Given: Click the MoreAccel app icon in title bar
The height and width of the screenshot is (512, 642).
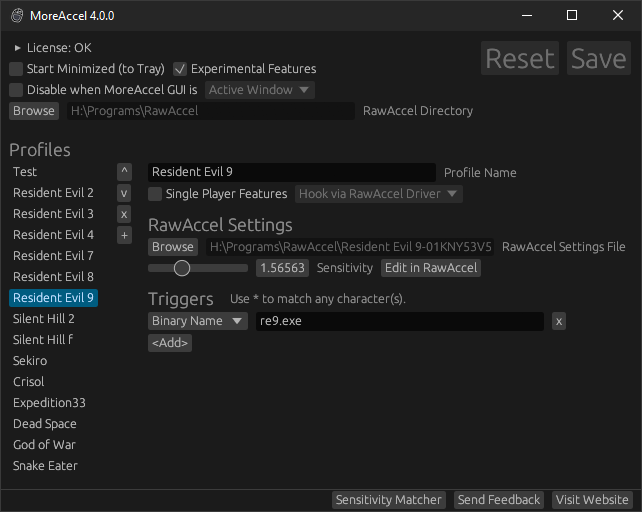Looking at the screenshot, I should pyautogui.click(x=17, y=16).
